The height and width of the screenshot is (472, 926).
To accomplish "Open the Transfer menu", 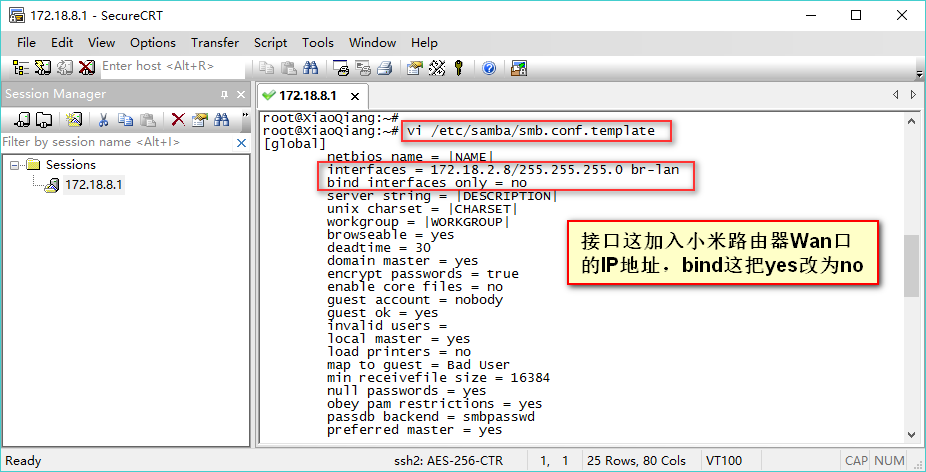I will [215, 43].
